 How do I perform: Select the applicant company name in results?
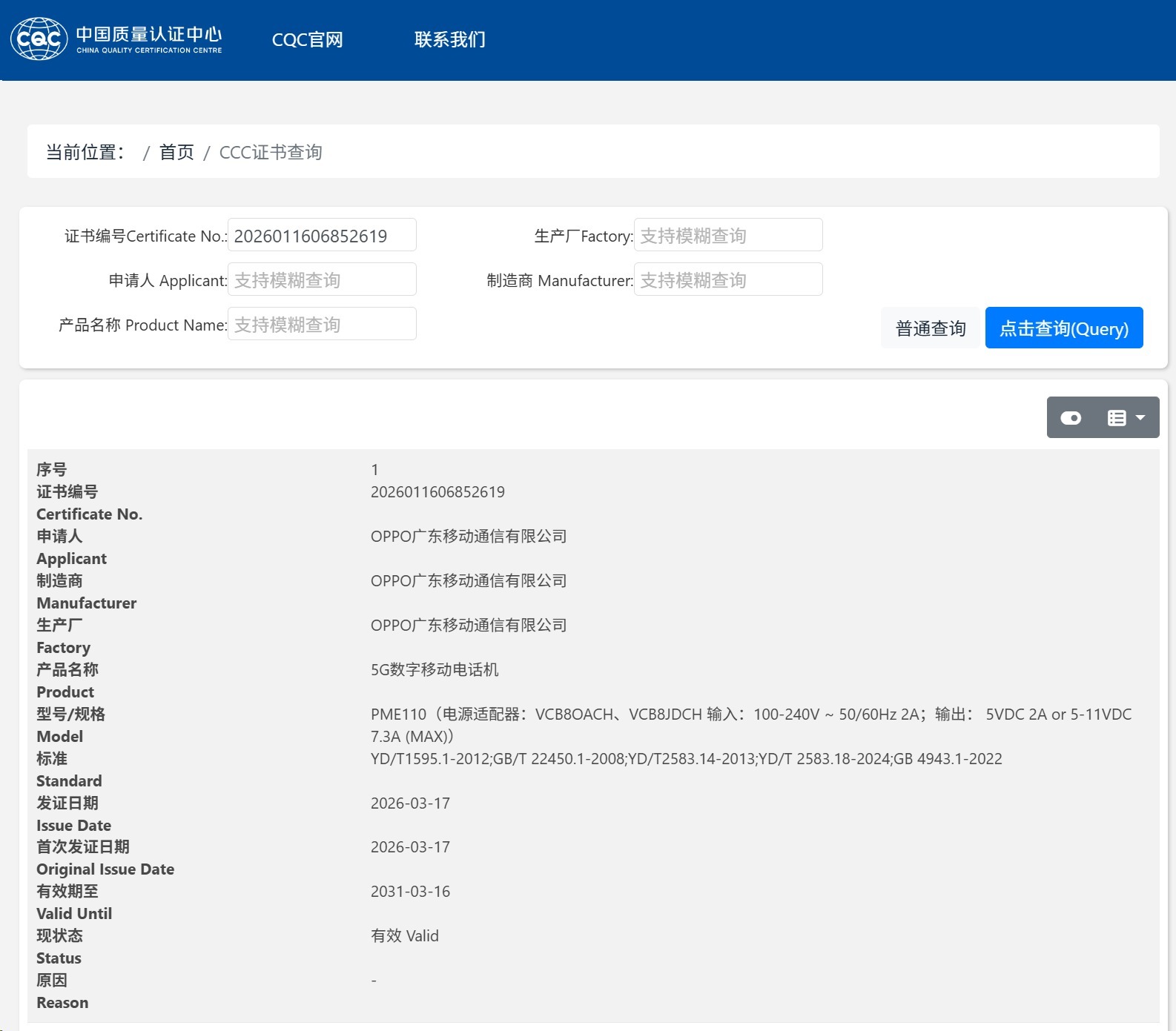click(469, 537)
